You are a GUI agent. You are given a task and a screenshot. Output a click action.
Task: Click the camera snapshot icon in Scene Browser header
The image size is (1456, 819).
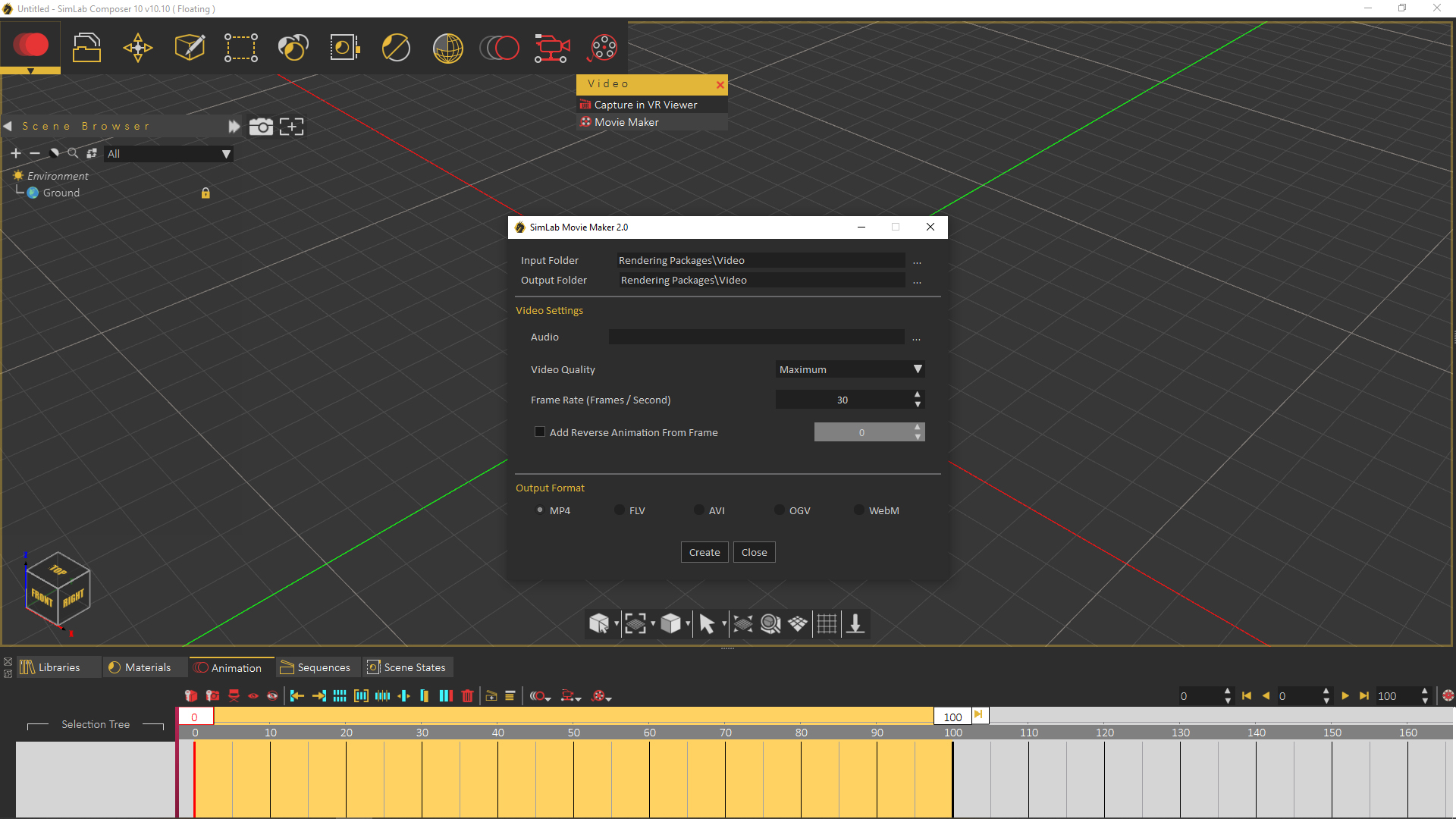(x=261, y=126)
